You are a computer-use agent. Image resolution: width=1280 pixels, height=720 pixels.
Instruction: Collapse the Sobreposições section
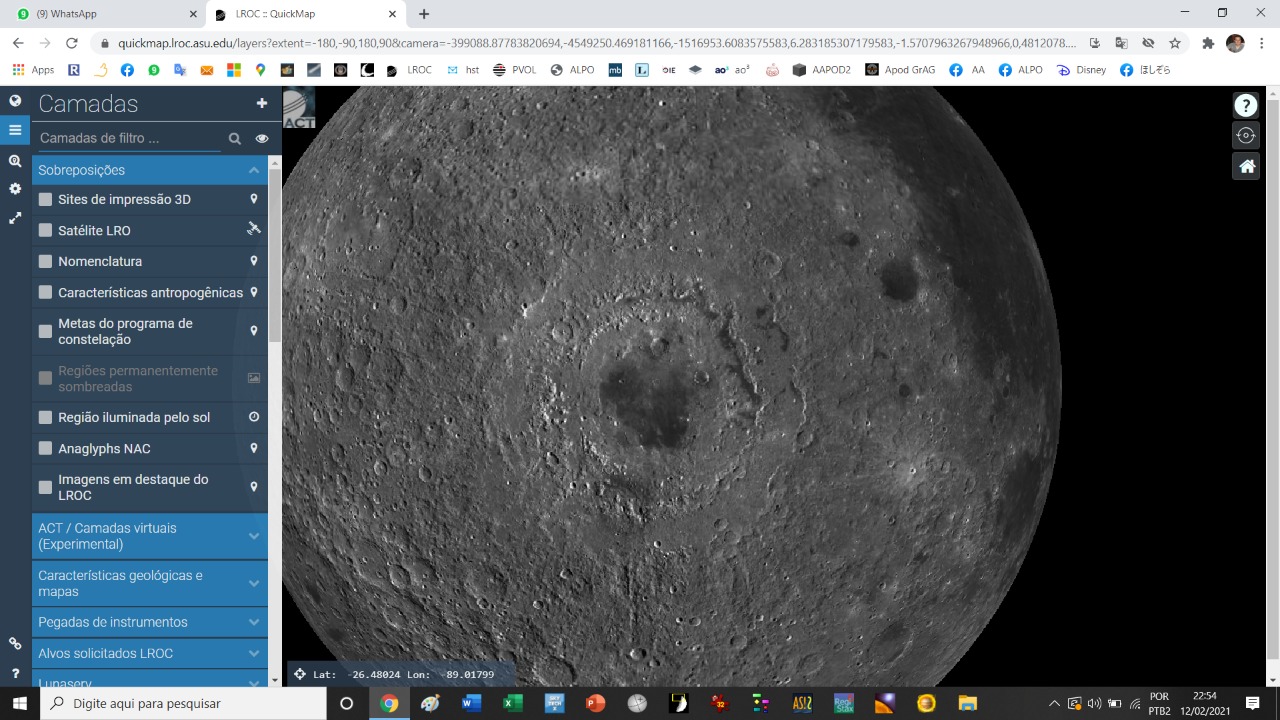click(150, 170)
